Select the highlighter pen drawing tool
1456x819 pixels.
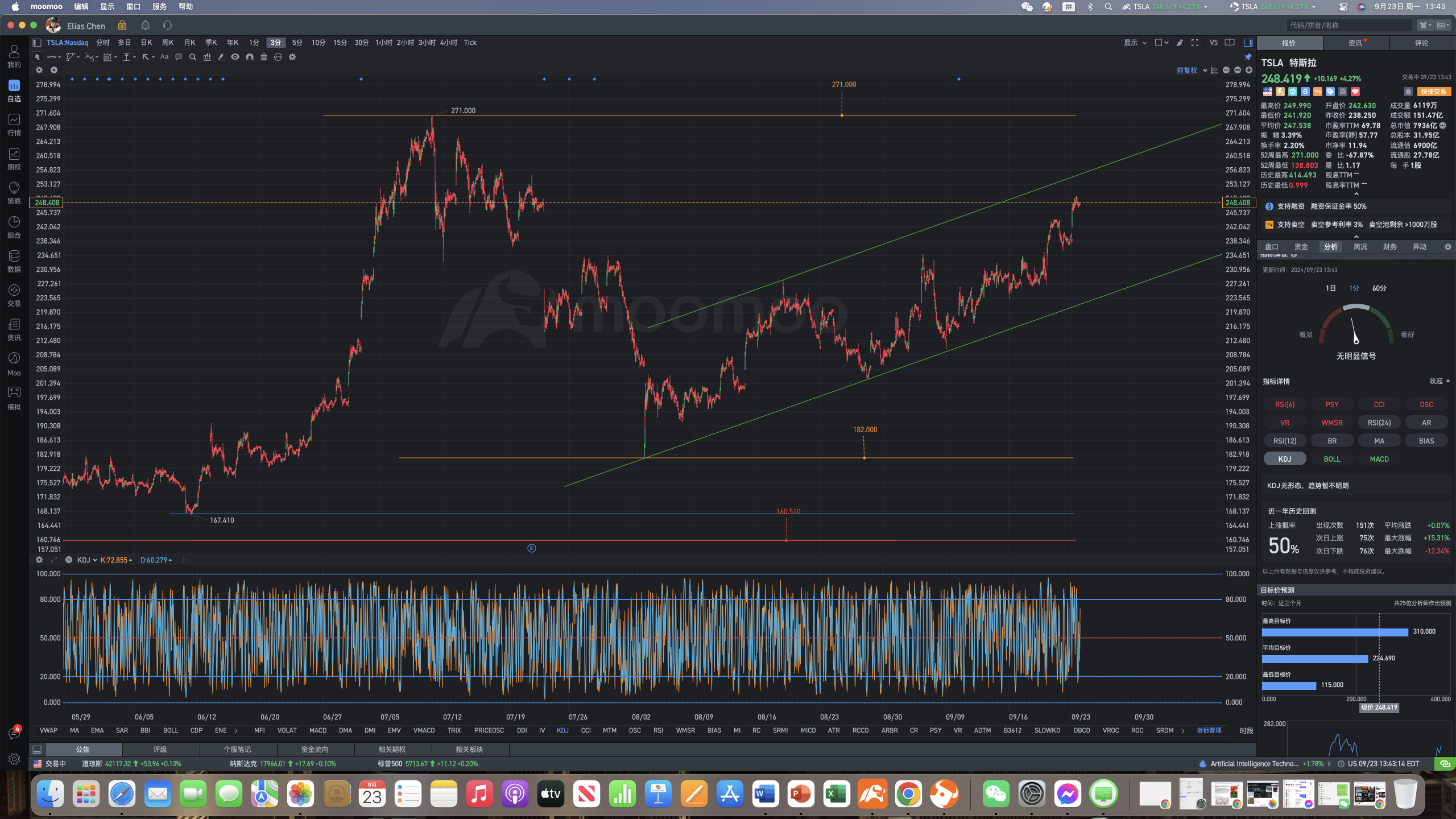pyautogui.click(x=221, y=57)
